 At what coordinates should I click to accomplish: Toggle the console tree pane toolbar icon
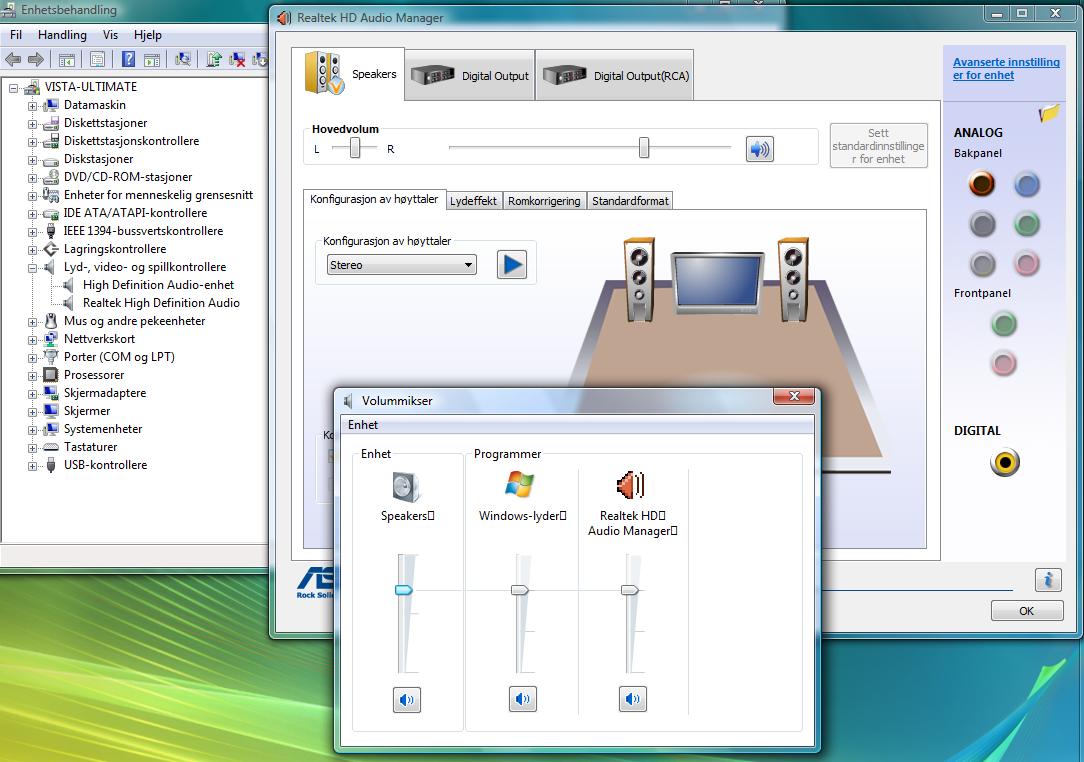click(x=67, y=60)
